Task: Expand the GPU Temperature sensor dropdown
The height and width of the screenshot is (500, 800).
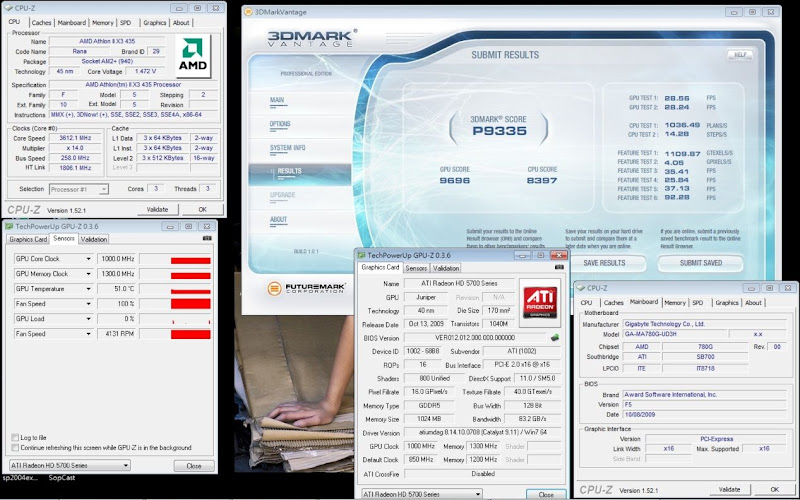Action: (88, 289)
